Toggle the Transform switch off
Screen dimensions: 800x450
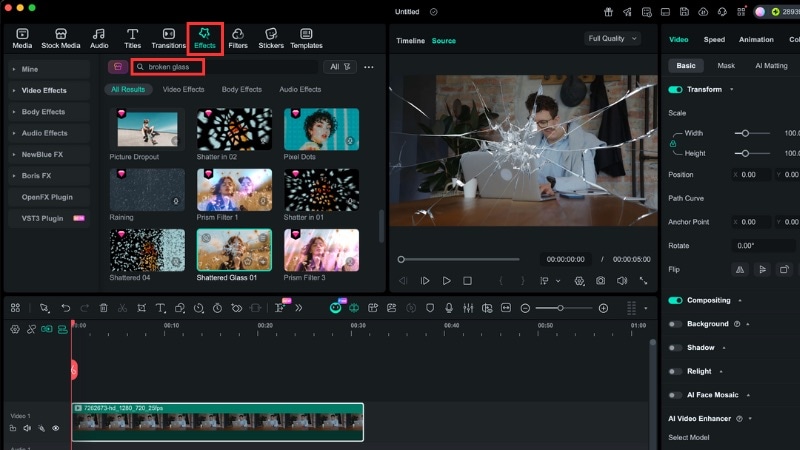coord(675,89)
